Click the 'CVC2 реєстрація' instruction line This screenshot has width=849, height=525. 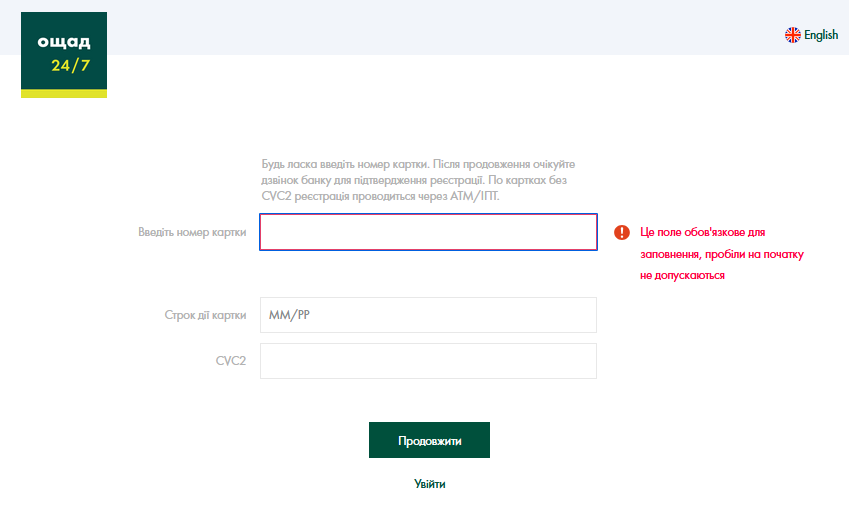click(380, 196)
